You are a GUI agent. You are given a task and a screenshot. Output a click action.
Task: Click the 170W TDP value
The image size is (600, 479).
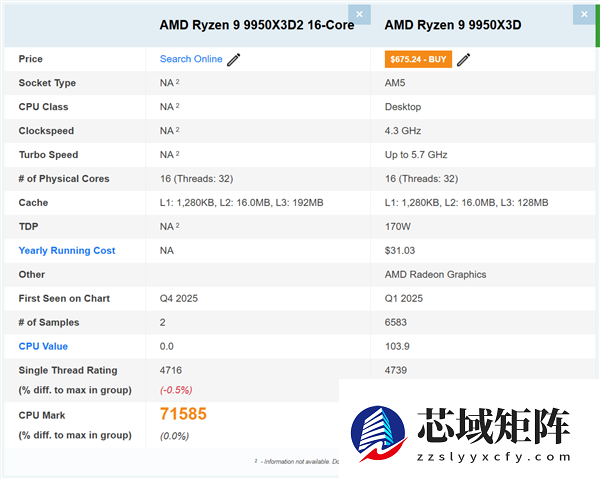tap(398, 226)
